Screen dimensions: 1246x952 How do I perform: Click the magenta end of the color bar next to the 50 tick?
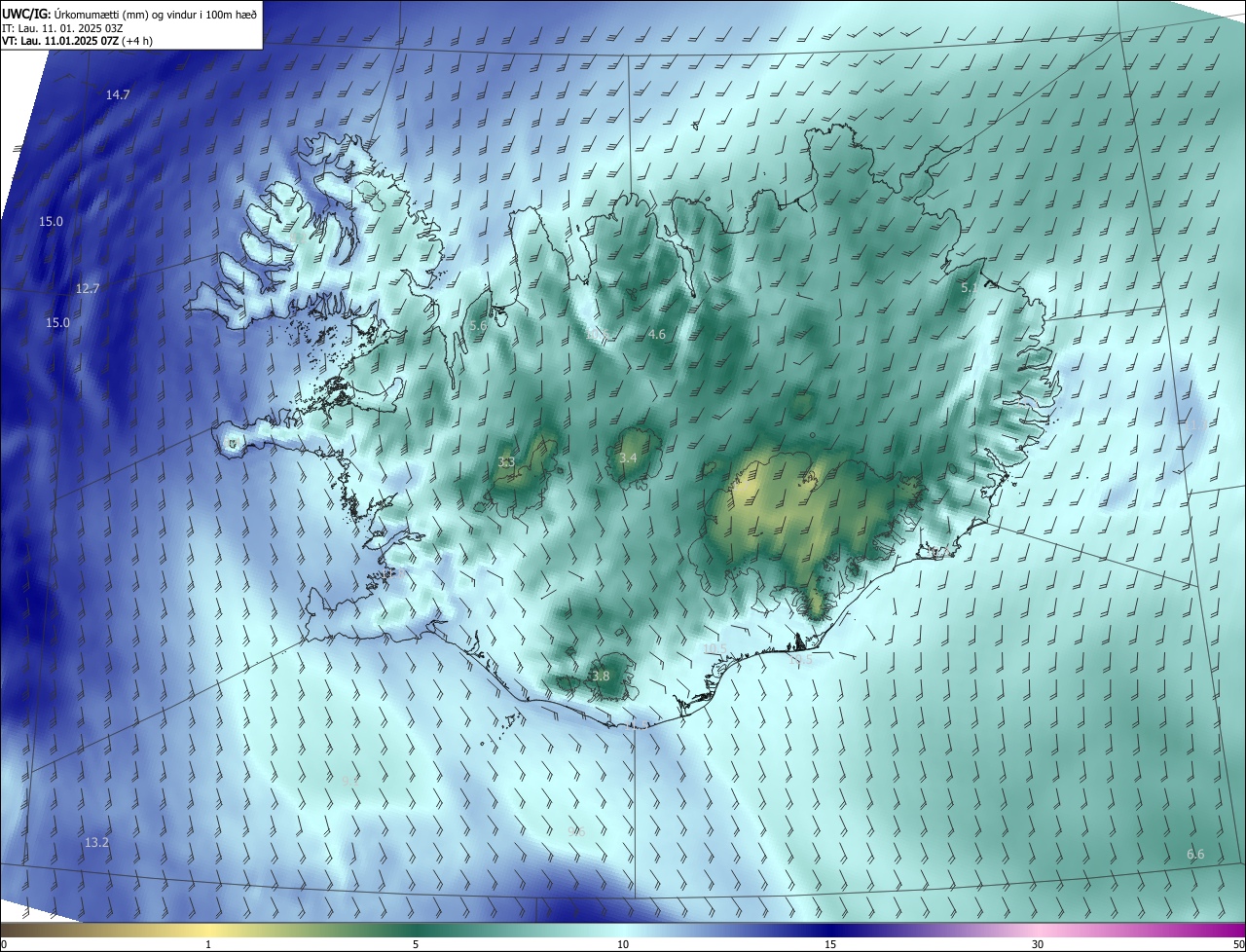tap(1234, 930)
